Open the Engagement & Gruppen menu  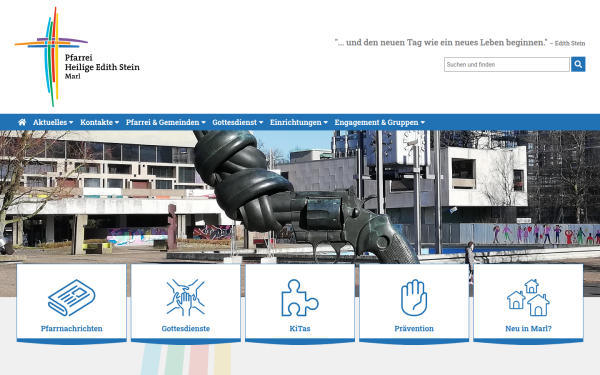380,122
